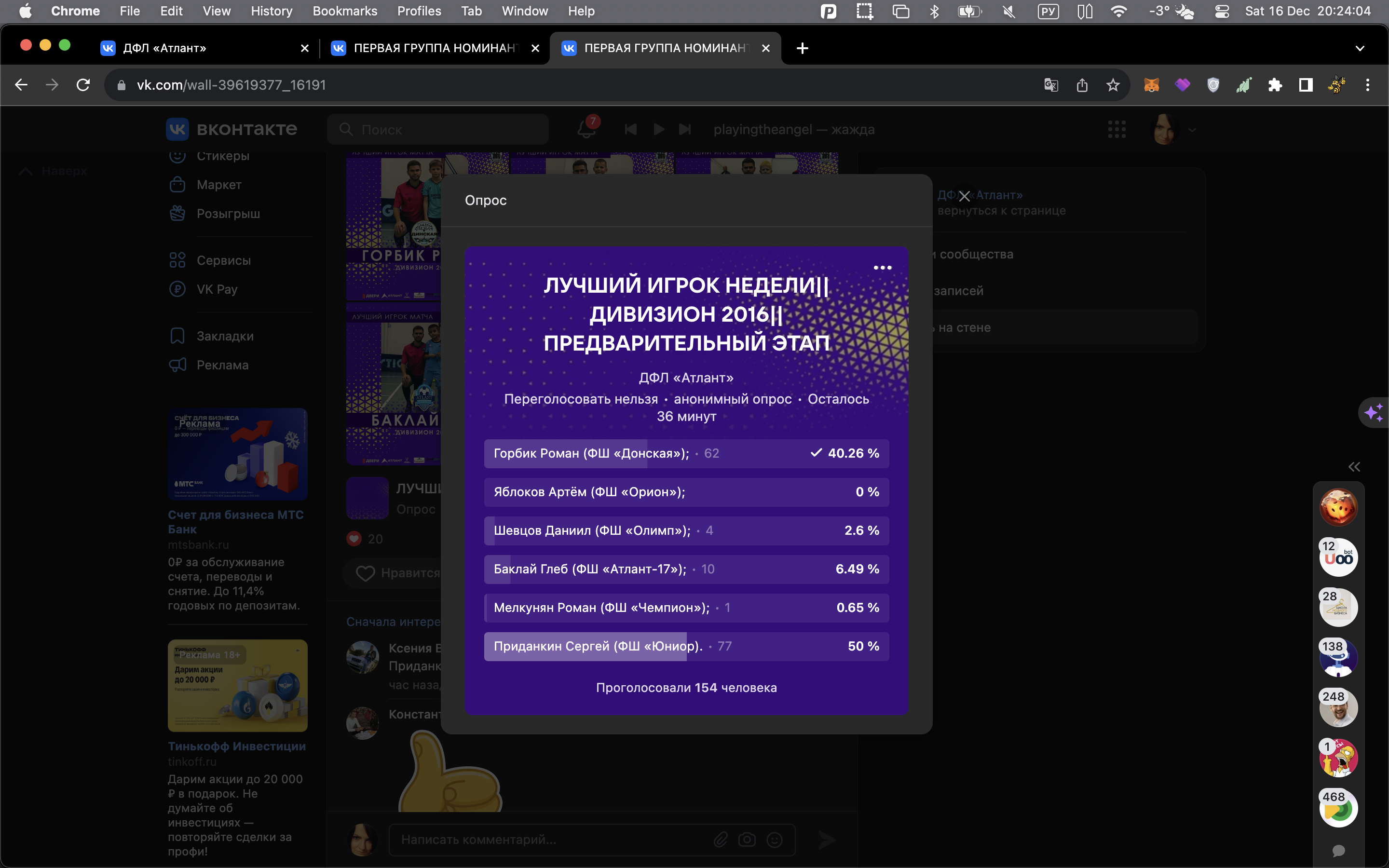Image resolution: width=1389 pixels, height=868 pixels.
Task: Close the Опрос poll dialog
Action: coord(964,196)
